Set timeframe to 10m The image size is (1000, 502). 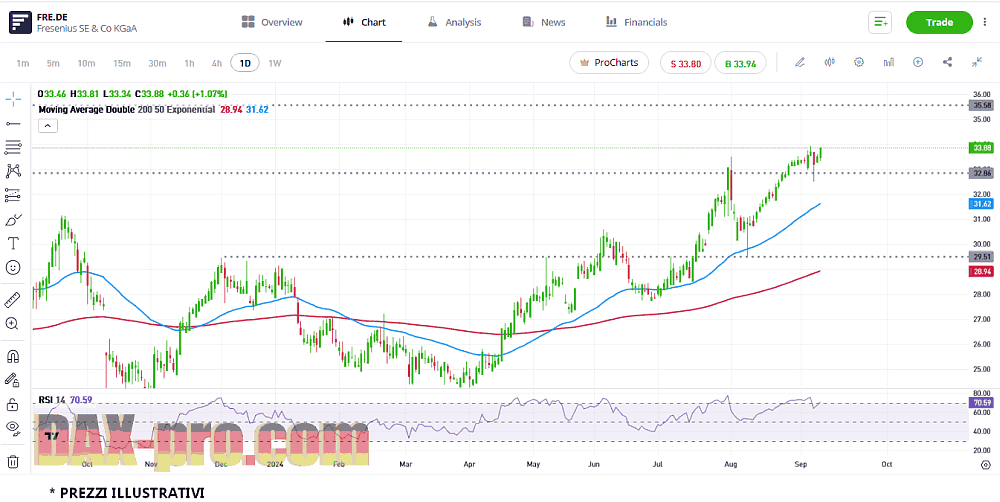(x=86, y=63)
